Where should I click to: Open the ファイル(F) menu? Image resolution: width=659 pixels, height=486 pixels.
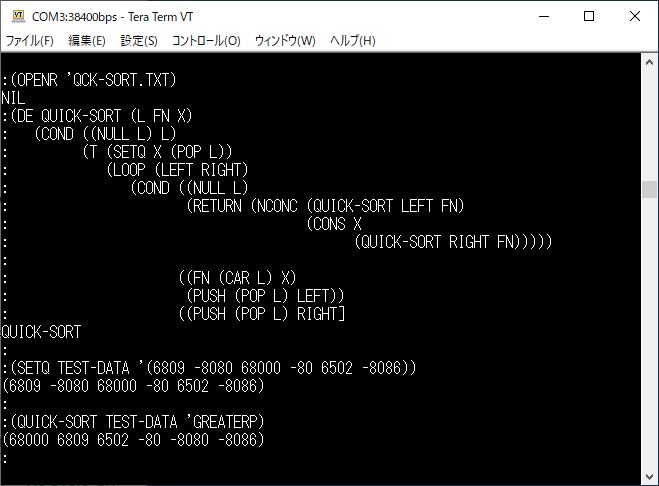29,41
